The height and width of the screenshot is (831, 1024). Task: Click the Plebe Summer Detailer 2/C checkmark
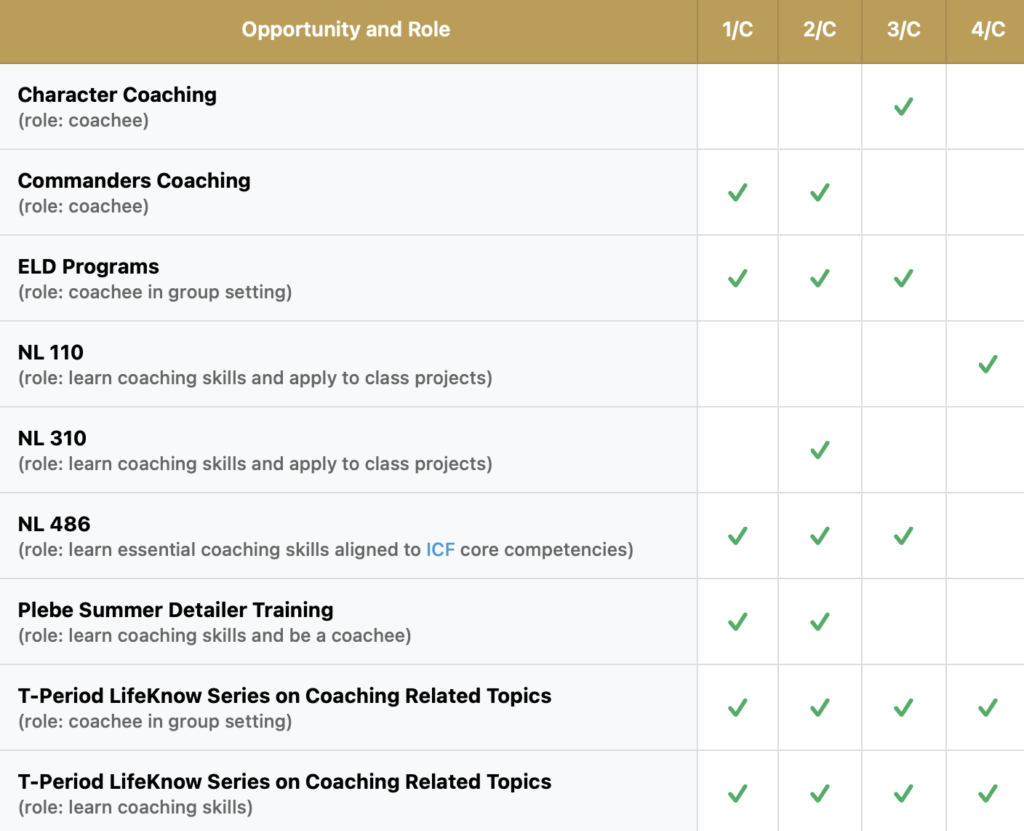pyautogui.click(x=819, y=622)
